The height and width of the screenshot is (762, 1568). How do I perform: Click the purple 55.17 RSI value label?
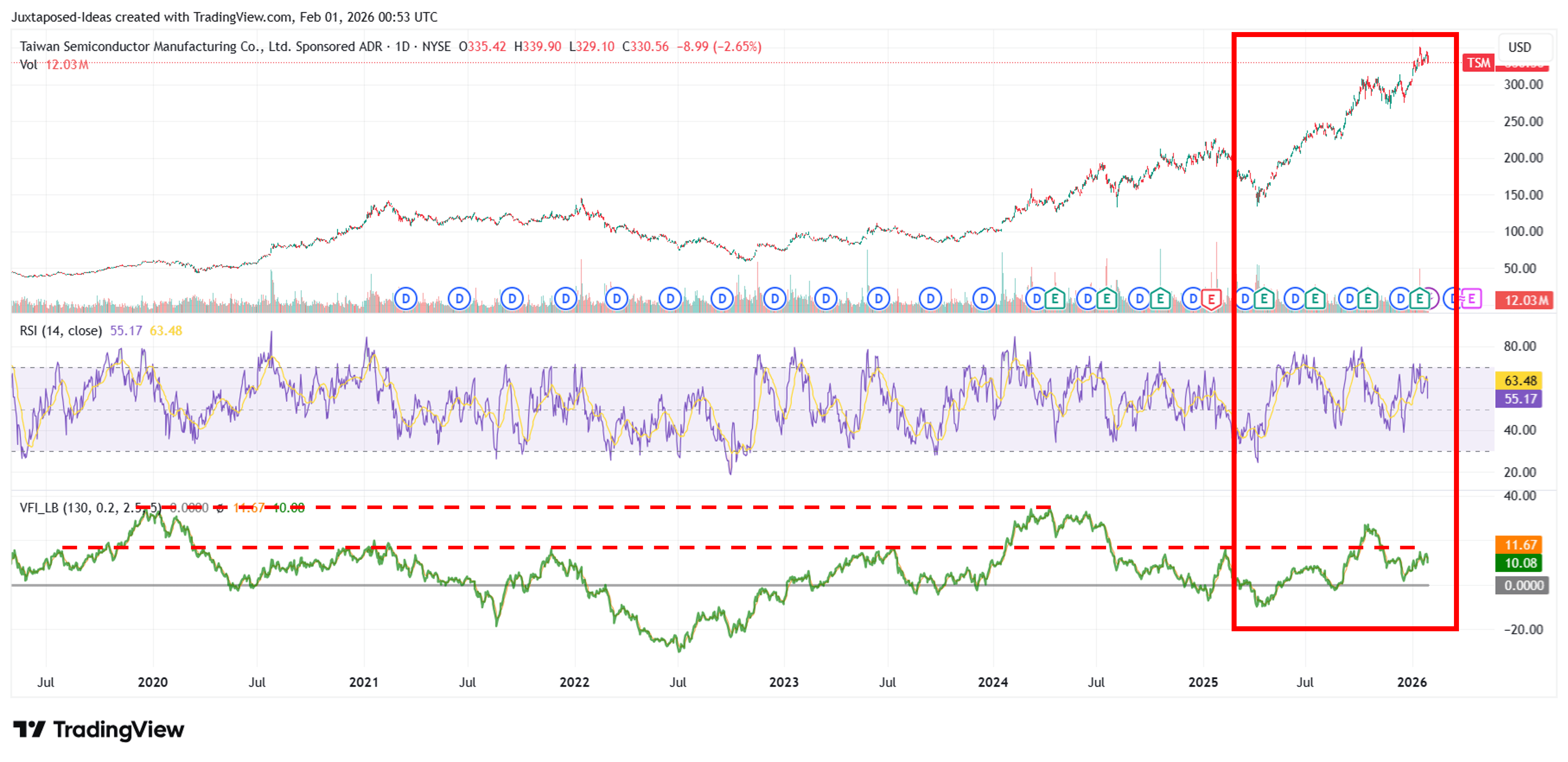1519,399
